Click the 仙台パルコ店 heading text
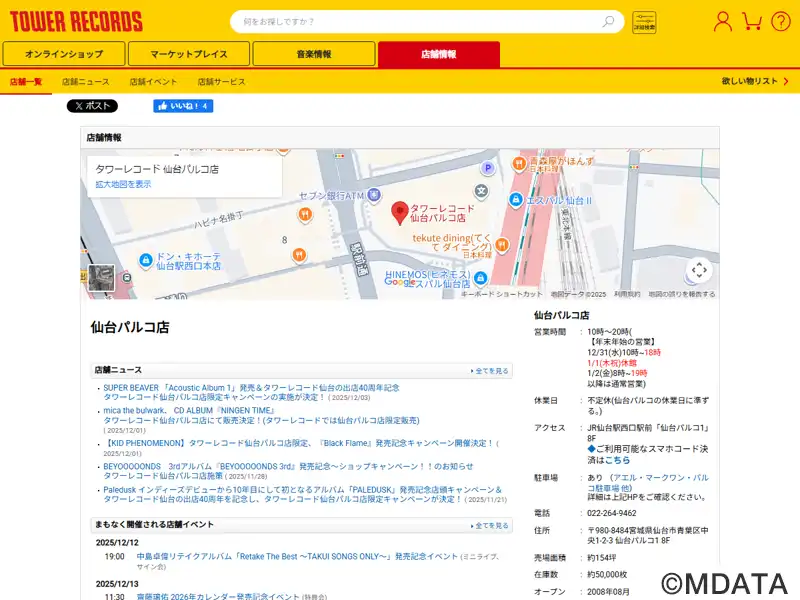The height and width of the screenshot is (600, 800). (x=130, y=327)
